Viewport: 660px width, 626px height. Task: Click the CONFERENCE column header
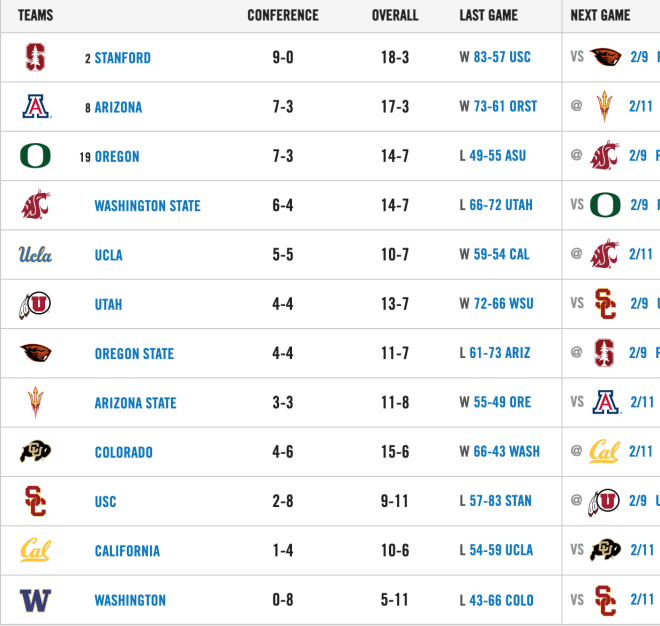click(283, 16)
